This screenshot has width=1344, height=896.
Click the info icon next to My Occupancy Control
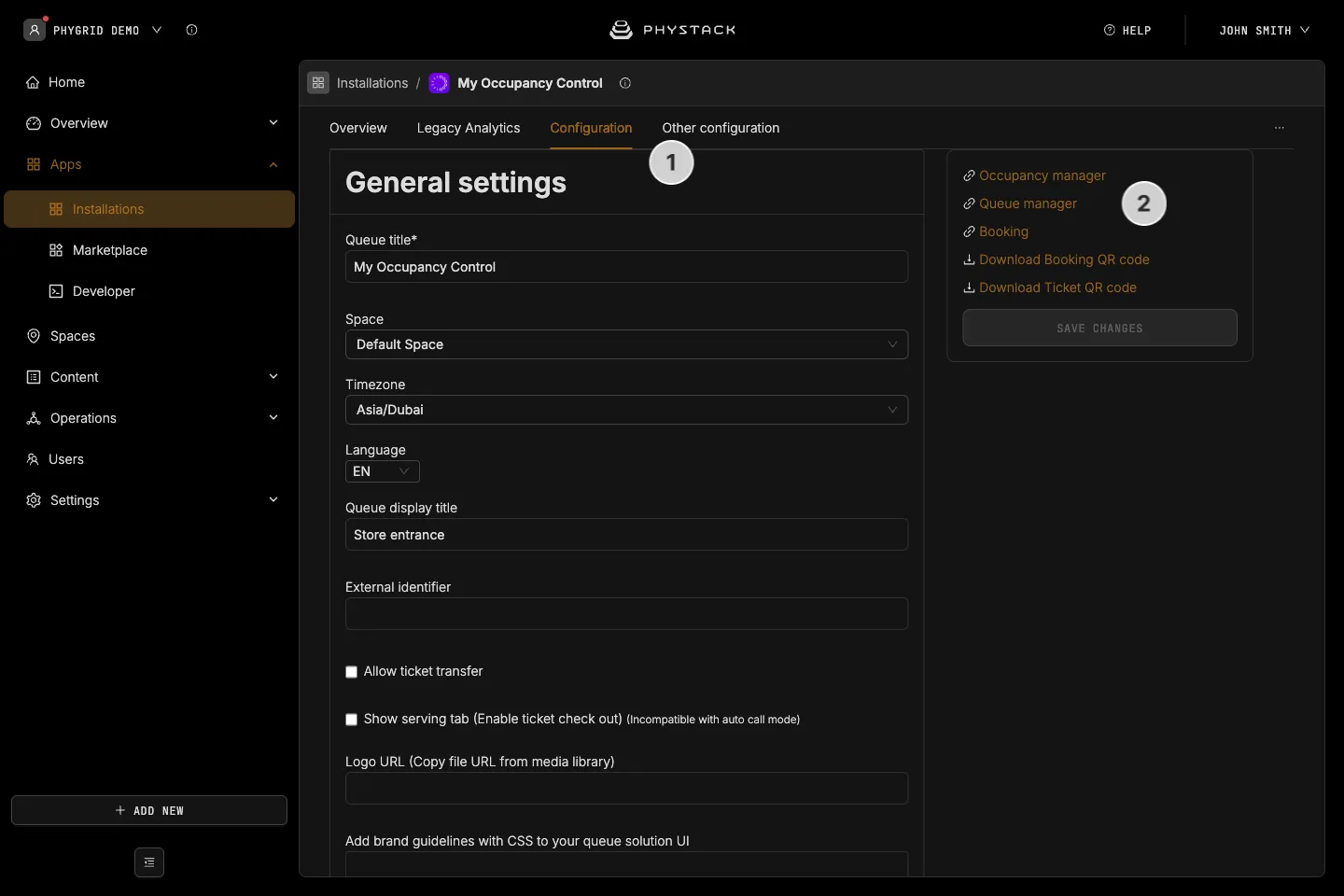click(x=625, y=83)
